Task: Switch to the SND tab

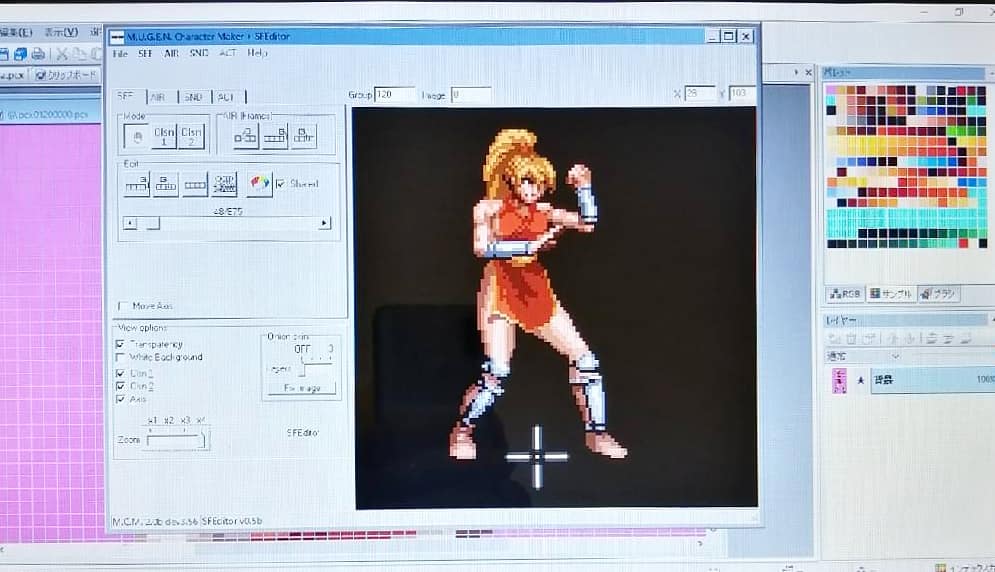Action: coord(195,96)
